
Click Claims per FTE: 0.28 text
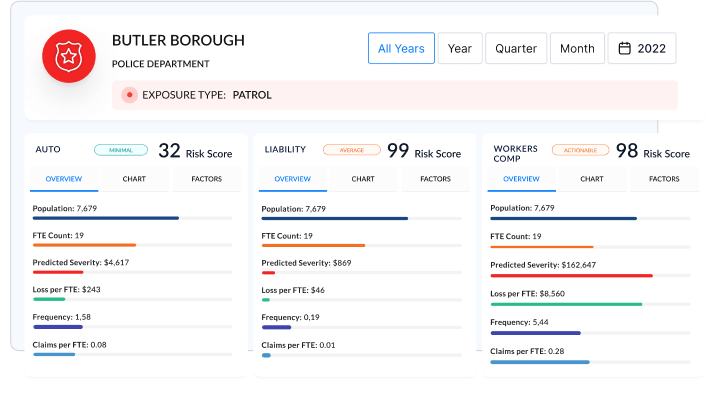coord(527,351)
